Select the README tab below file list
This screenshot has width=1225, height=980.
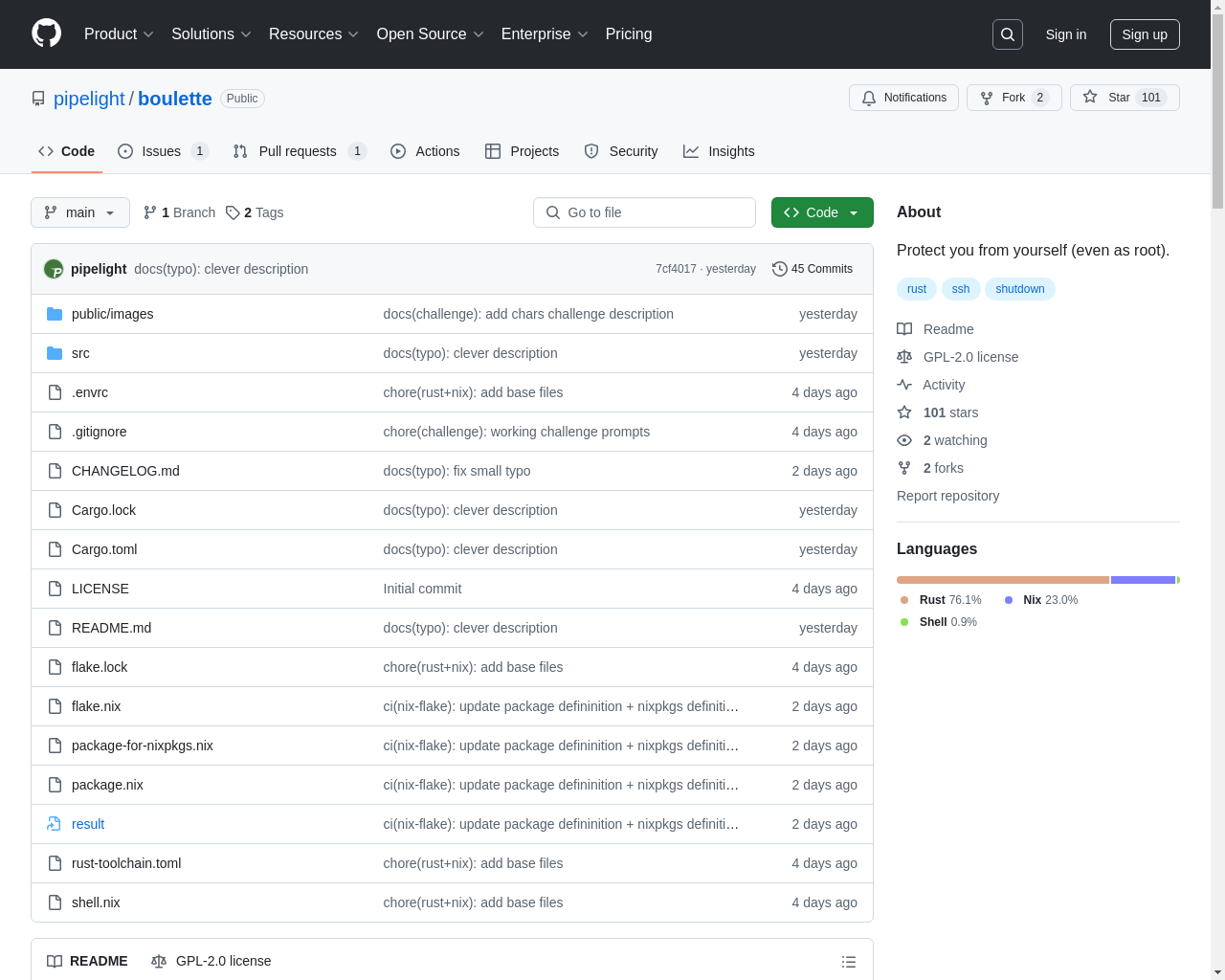tap(87, 961)
